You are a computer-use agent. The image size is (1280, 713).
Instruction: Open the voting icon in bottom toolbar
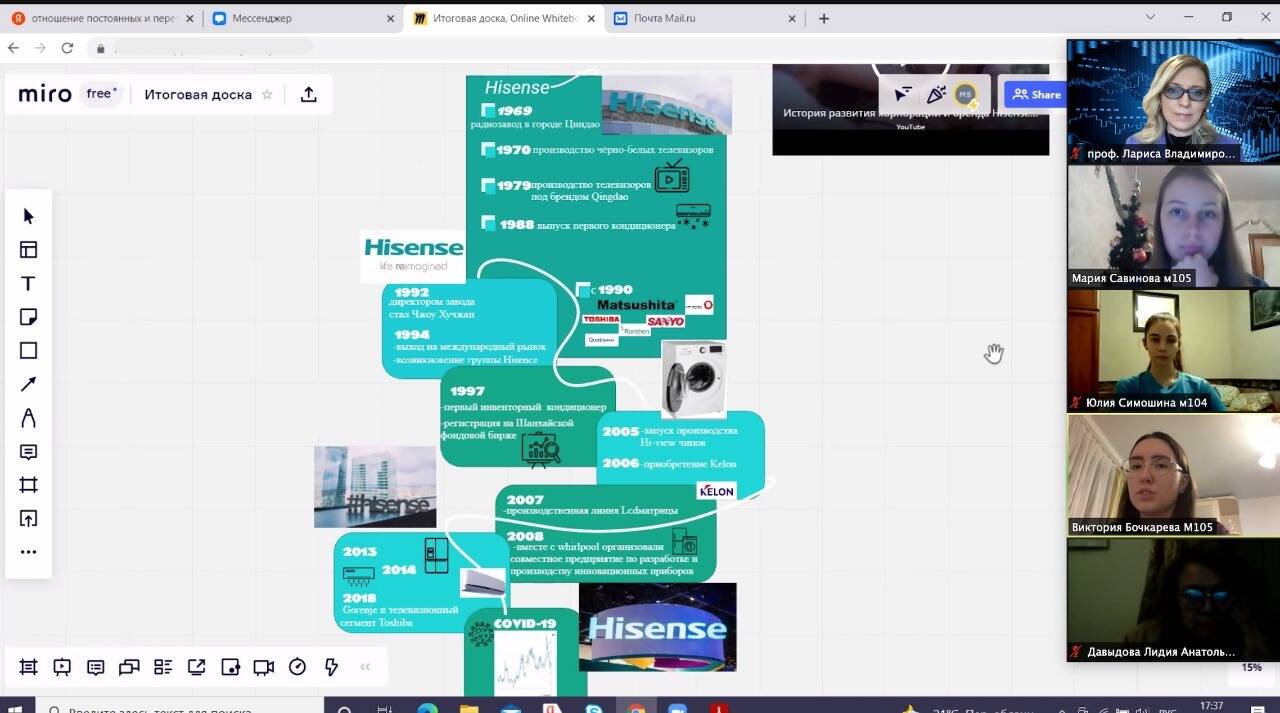pos(230,667)
